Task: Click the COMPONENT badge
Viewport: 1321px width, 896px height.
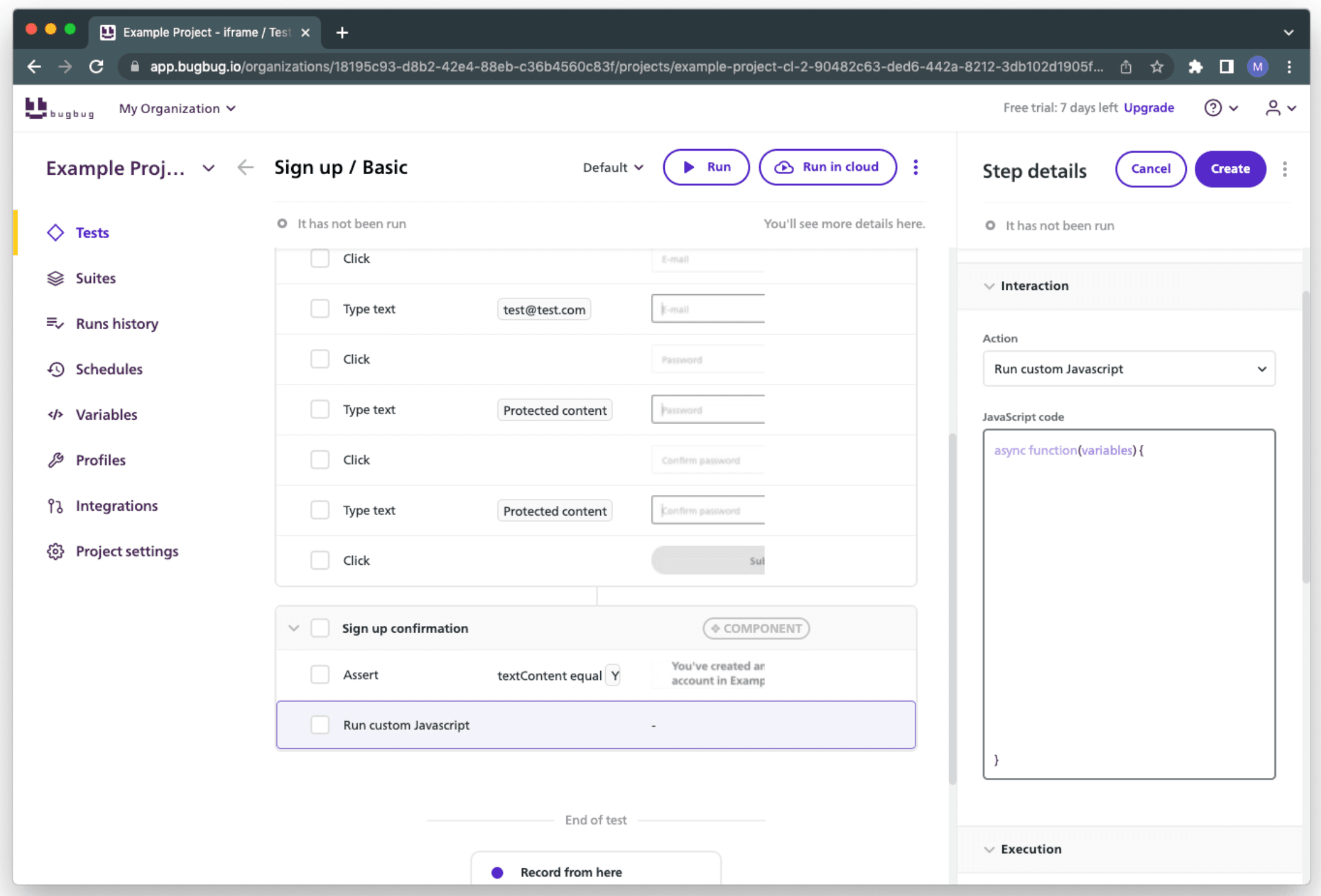Action: (756, 628)
